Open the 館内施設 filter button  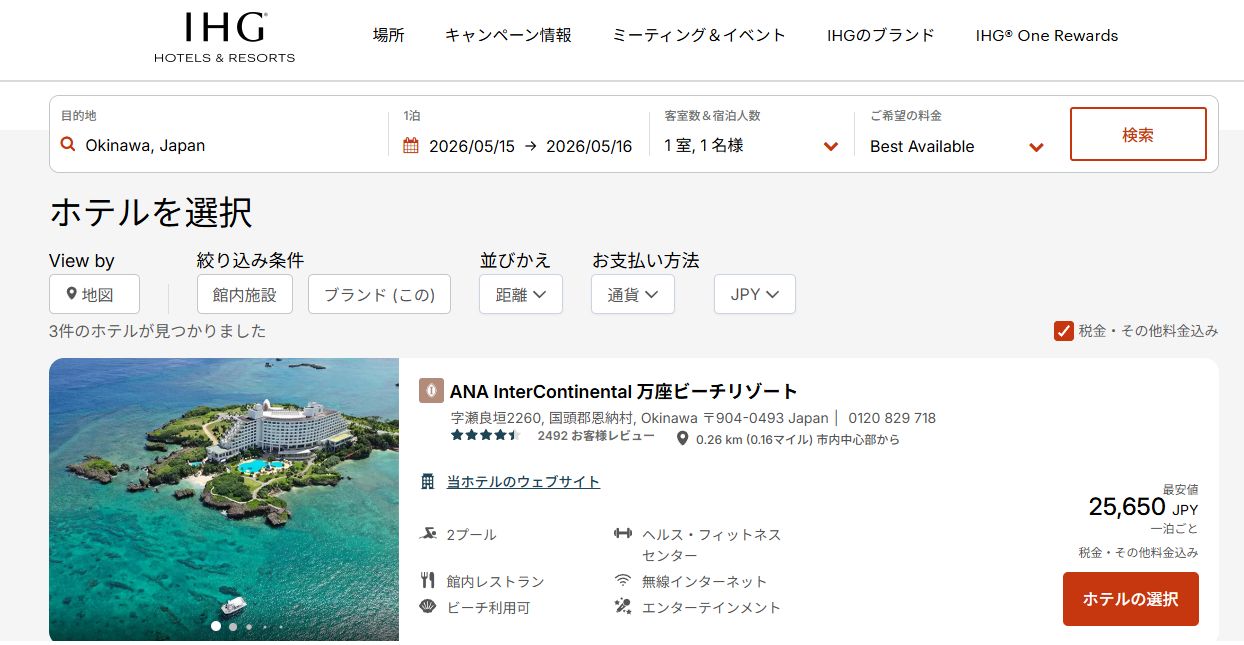(x=244, y=294)
